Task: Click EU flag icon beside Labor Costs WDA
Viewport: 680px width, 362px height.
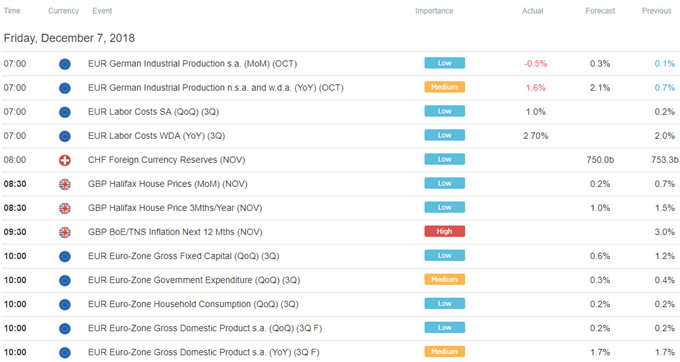Action: [65, 137]
